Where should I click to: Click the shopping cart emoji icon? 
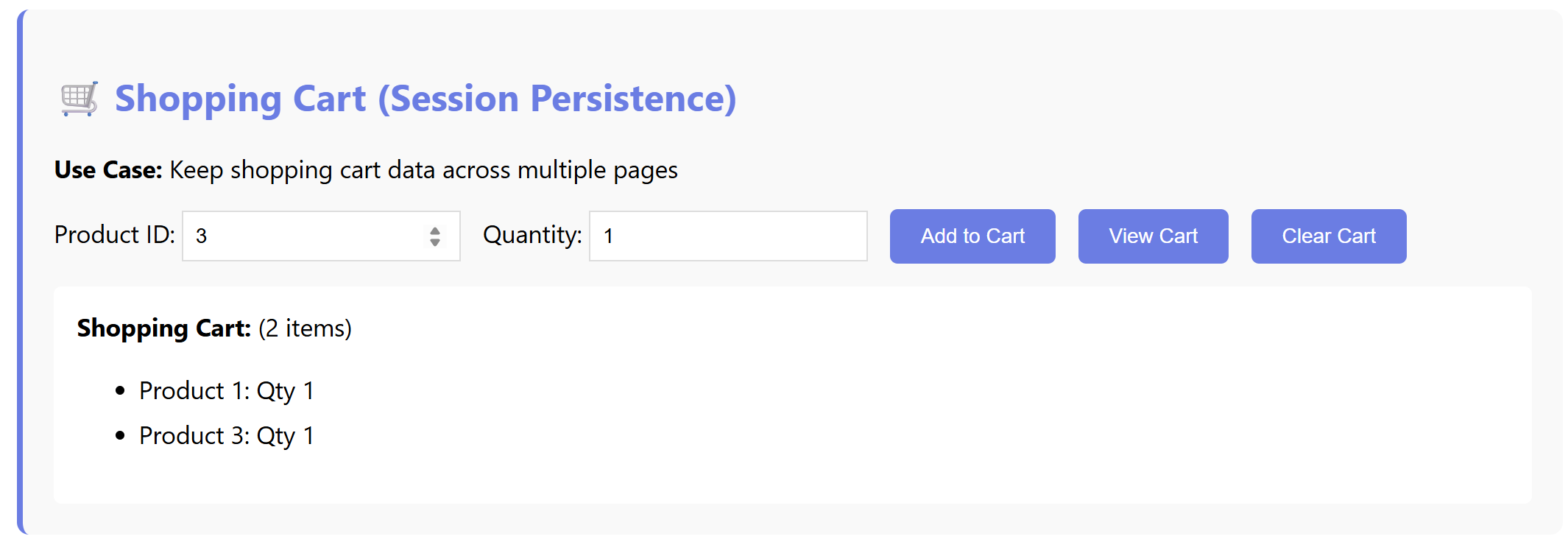79,99
